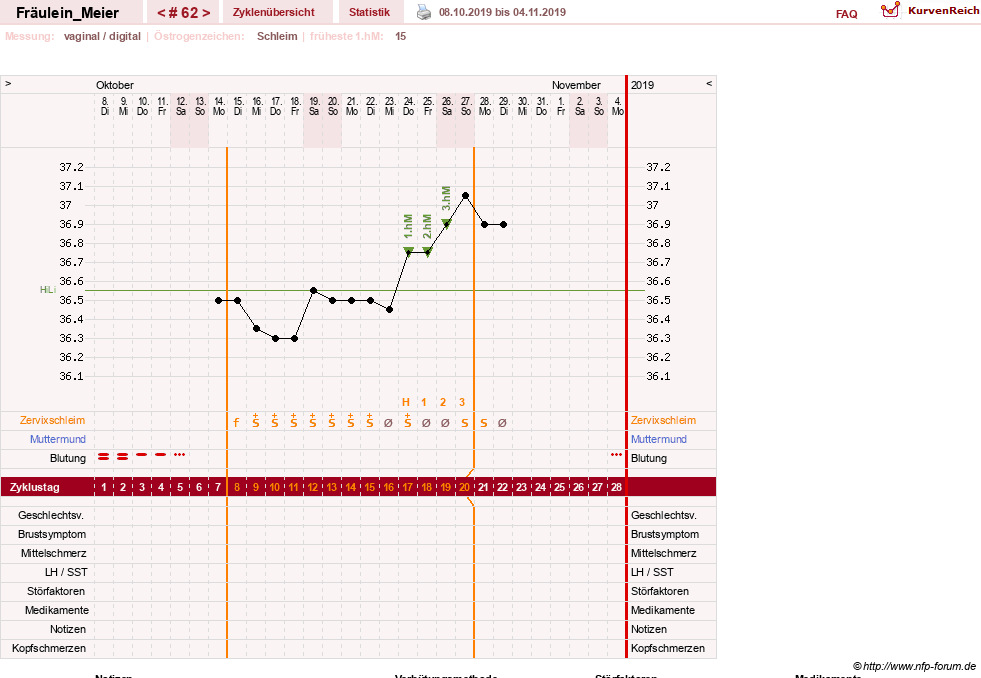This screenshot has width=981, height=678.
Task: Click the right-side Zervixschleim label
Action: coord(663,420)
